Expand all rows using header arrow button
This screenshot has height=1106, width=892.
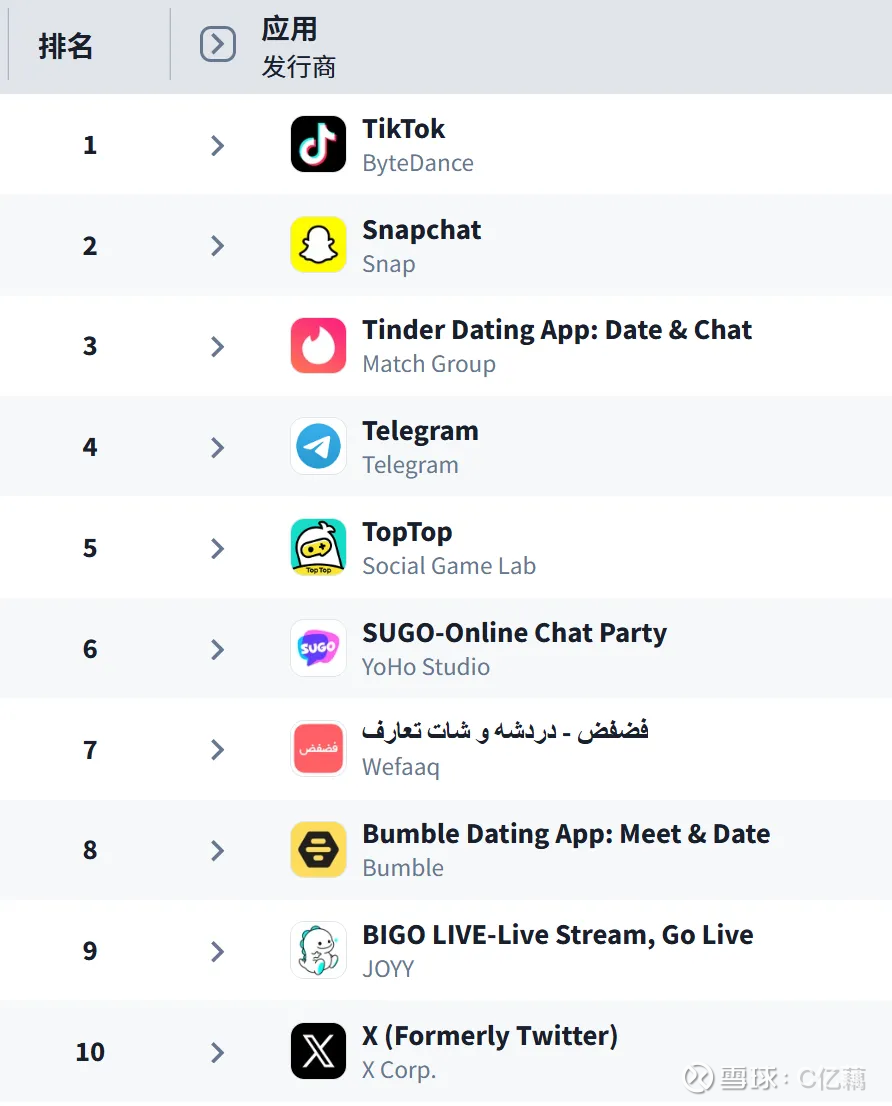(218, 44)
